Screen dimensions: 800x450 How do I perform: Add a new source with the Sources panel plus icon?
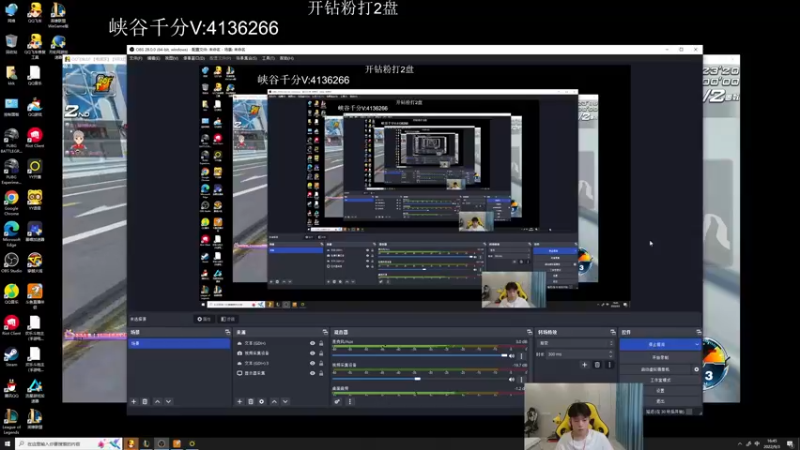click(x=239, y=402)
